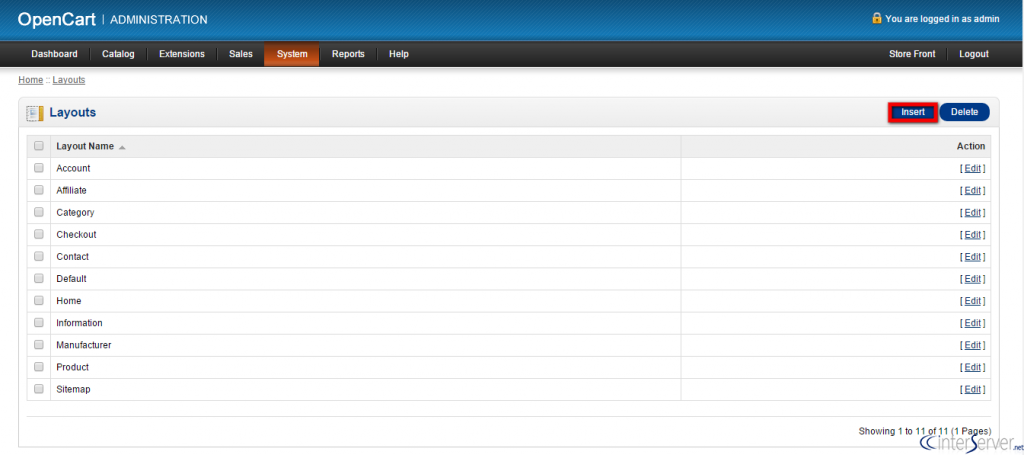Image resolution: width=1024 pixels, height=455 pixels.
Task: Check the Account layout checkbox
Action: point(39,168)
